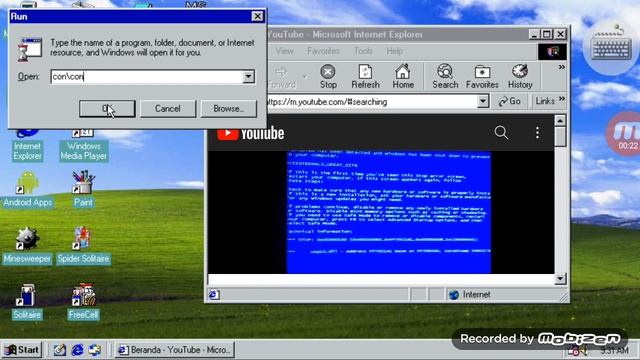Tap the floating keyboard overlay icon
This screenshot has width=640, height=360.
pyautogui.click(x=611, y=47)
